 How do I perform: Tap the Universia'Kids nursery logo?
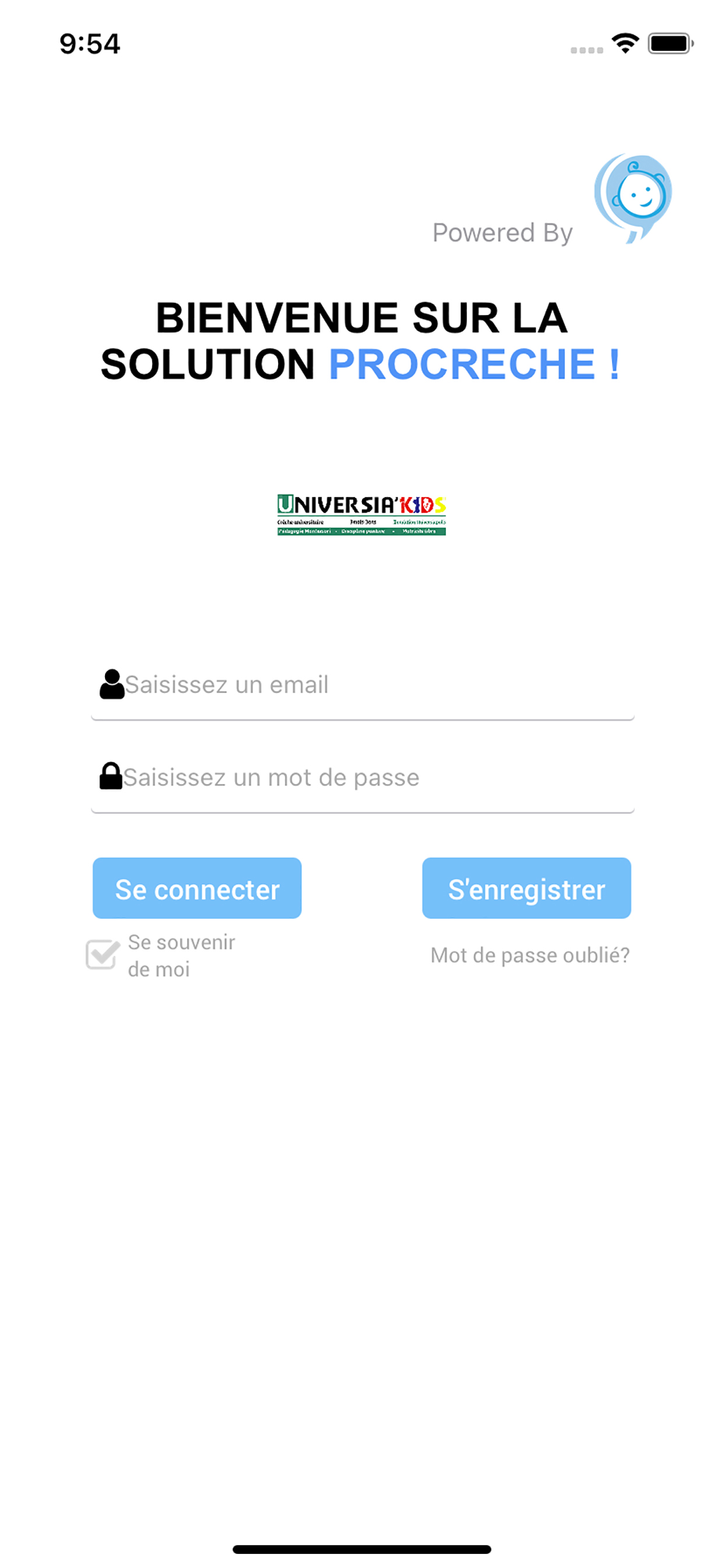(361, 515)
